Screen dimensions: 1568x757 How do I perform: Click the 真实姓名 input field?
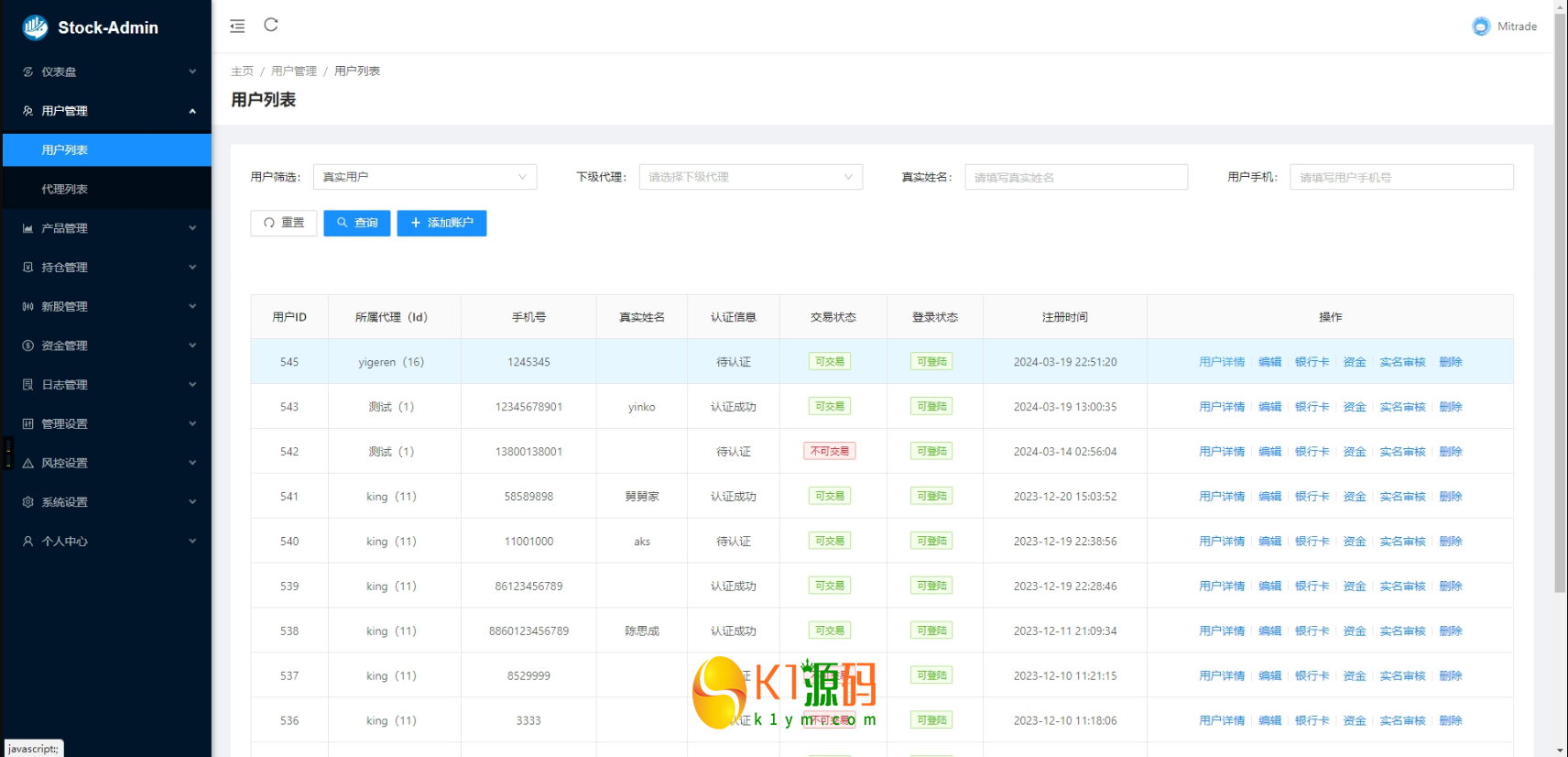point(1075,177)
